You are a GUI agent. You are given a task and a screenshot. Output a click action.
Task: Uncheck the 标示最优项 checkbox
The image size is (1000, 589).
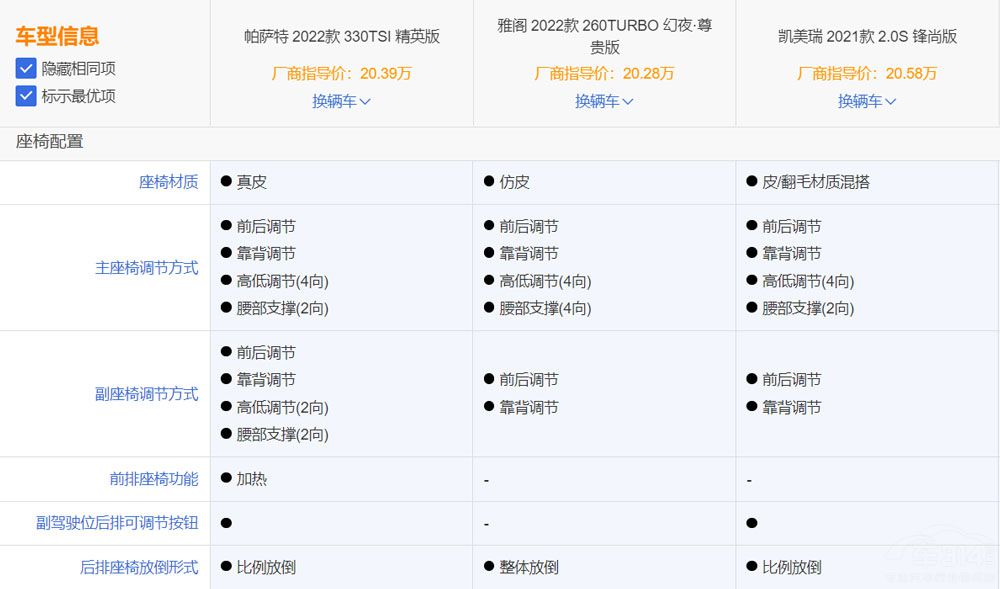pos(24,96)
